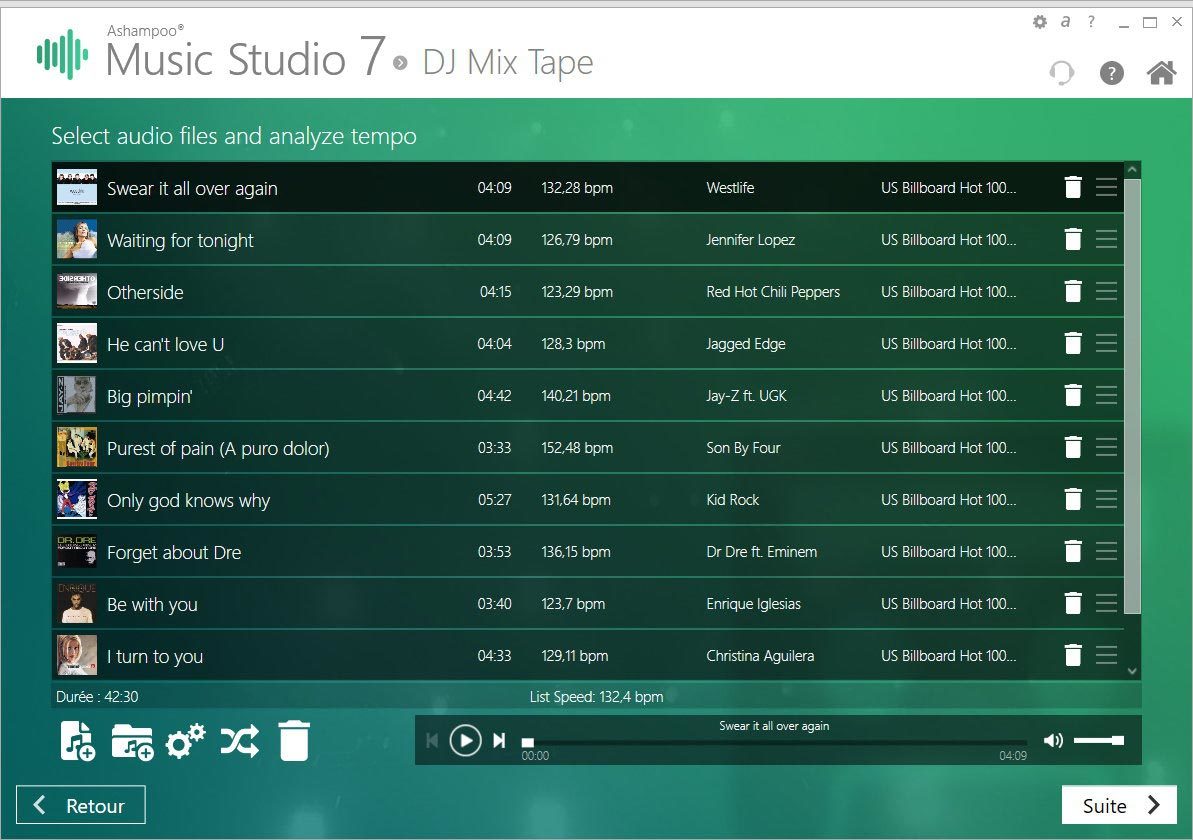Click the reorder handle for Waiting for tonight
This screenshot has height=840, width=1193.
(1106, 240)
